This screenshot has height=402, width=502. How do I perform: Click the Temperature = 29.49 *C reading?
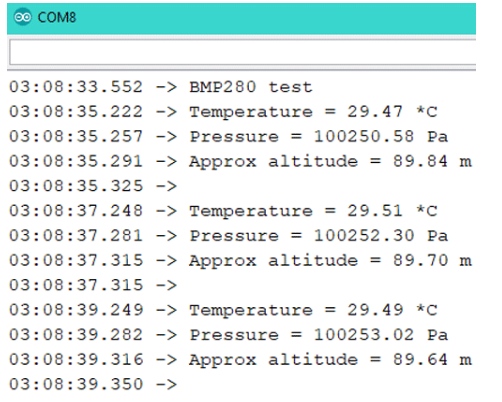pos(313,310)
